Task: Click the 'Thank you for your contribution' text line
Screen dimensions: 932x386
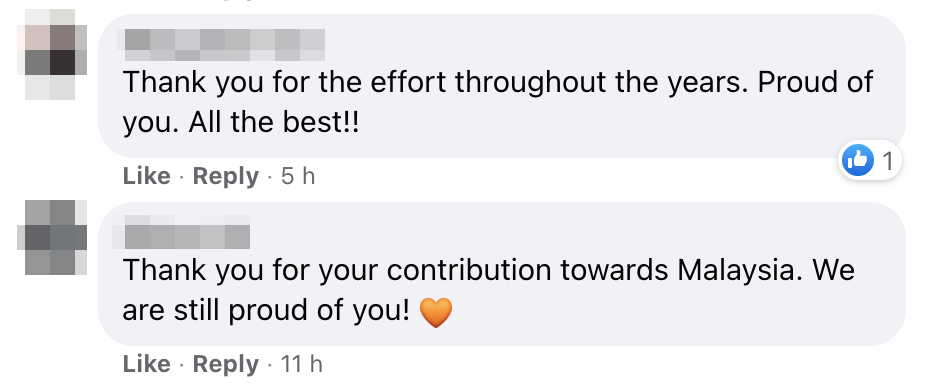Action: coord(488,270)
